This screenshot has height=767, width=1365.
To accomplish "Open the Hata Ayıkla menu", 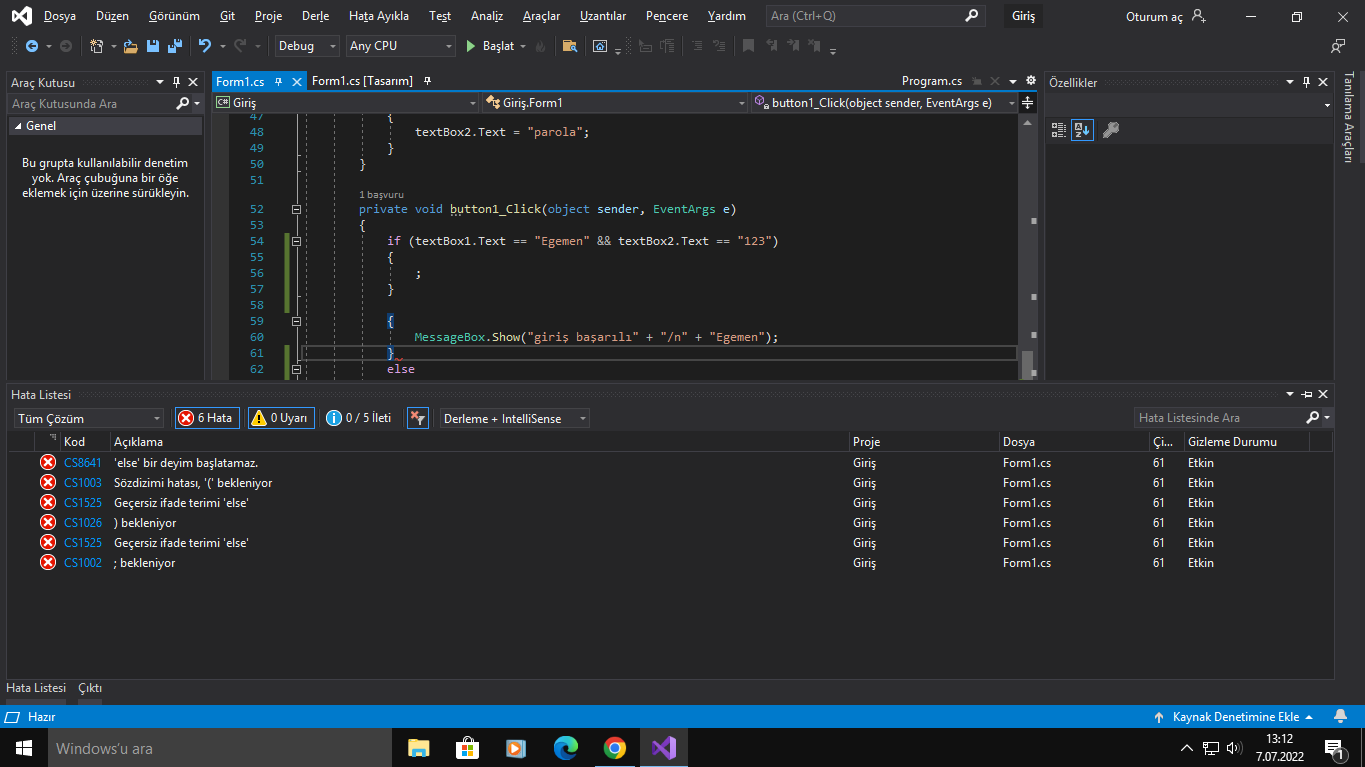I will pos(378,16).
